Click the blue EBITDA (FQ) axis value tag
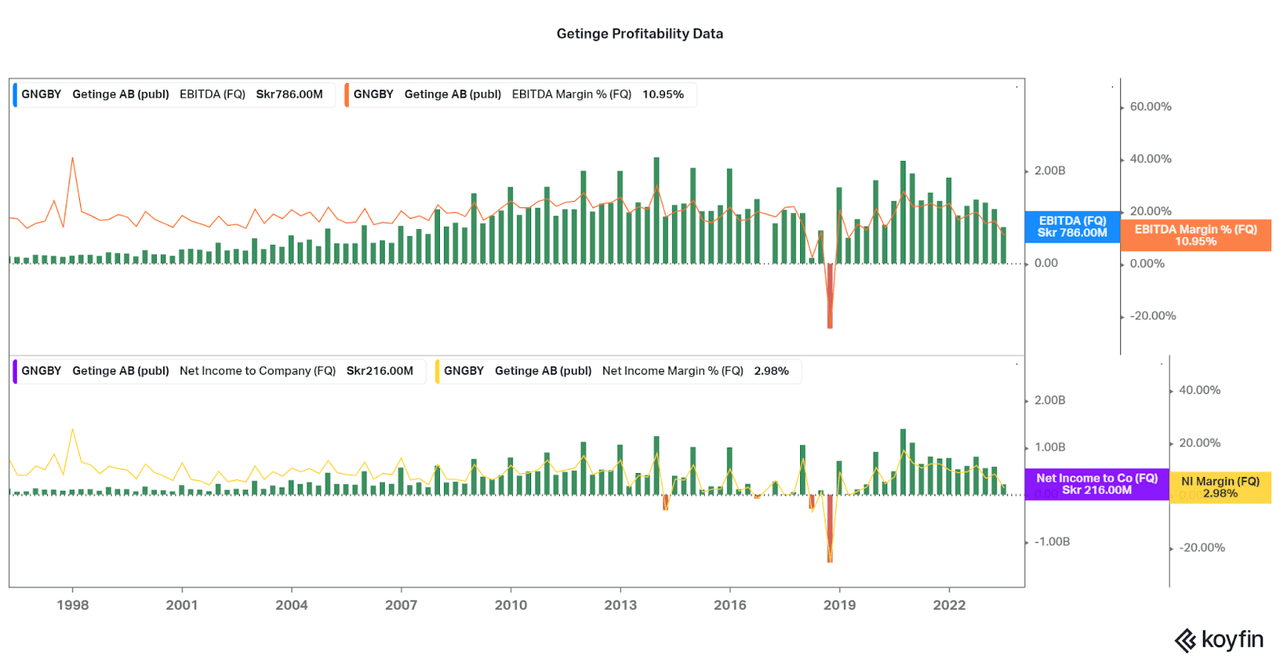This screenshot has width=1280, height=662. tap(1072, 226)
